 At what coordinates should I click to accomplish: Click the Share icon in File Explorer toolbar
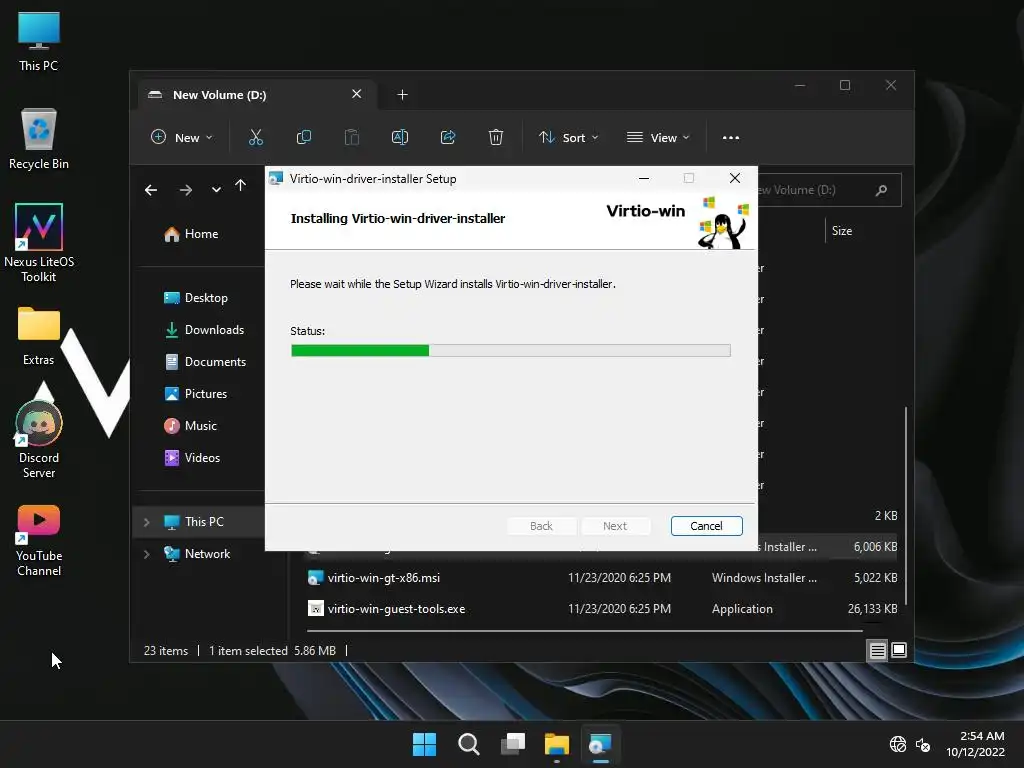pyautogui.click(x=448, y=137)
